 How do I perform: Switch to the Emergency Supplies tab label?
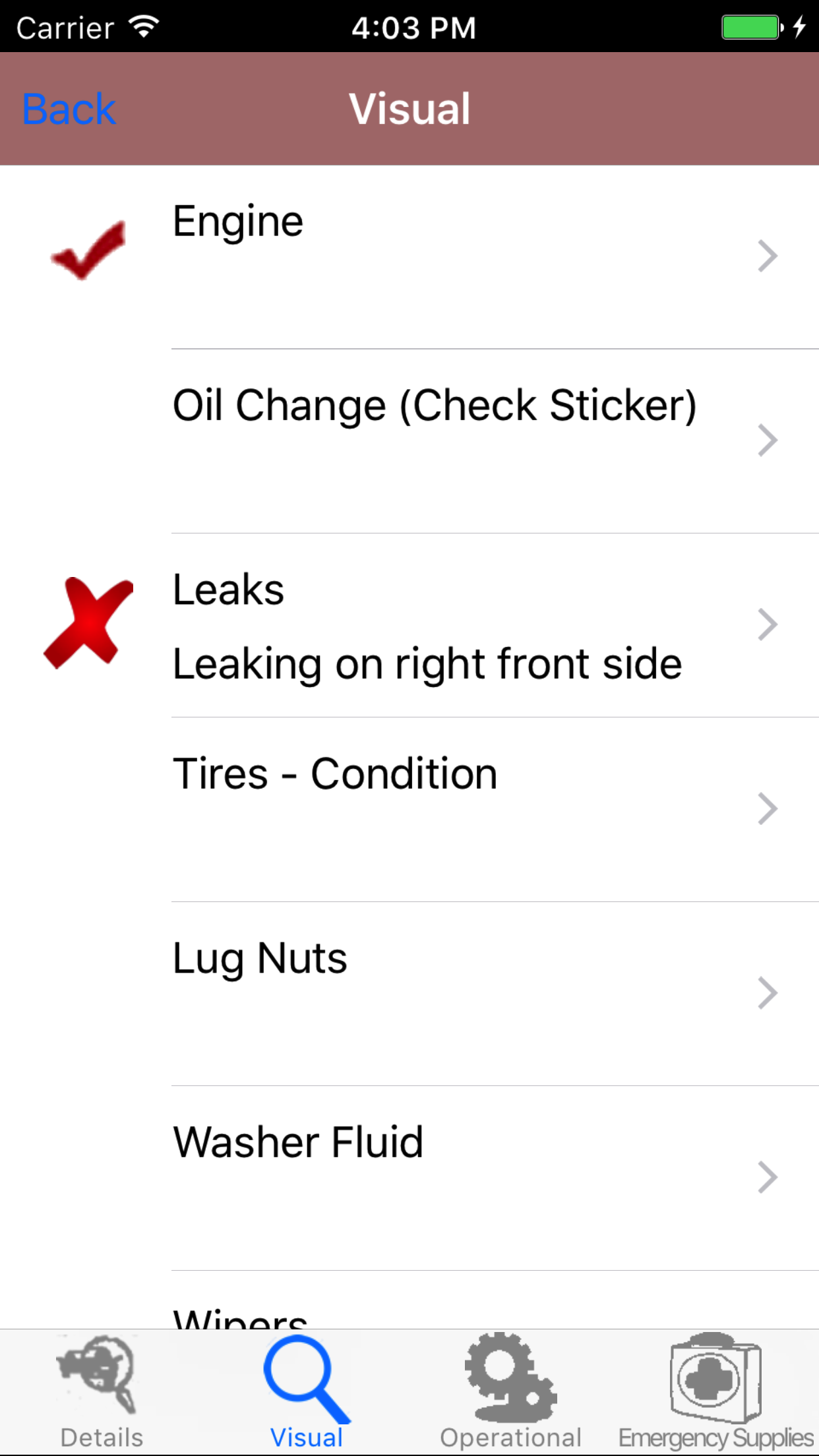click(715, 1438)
